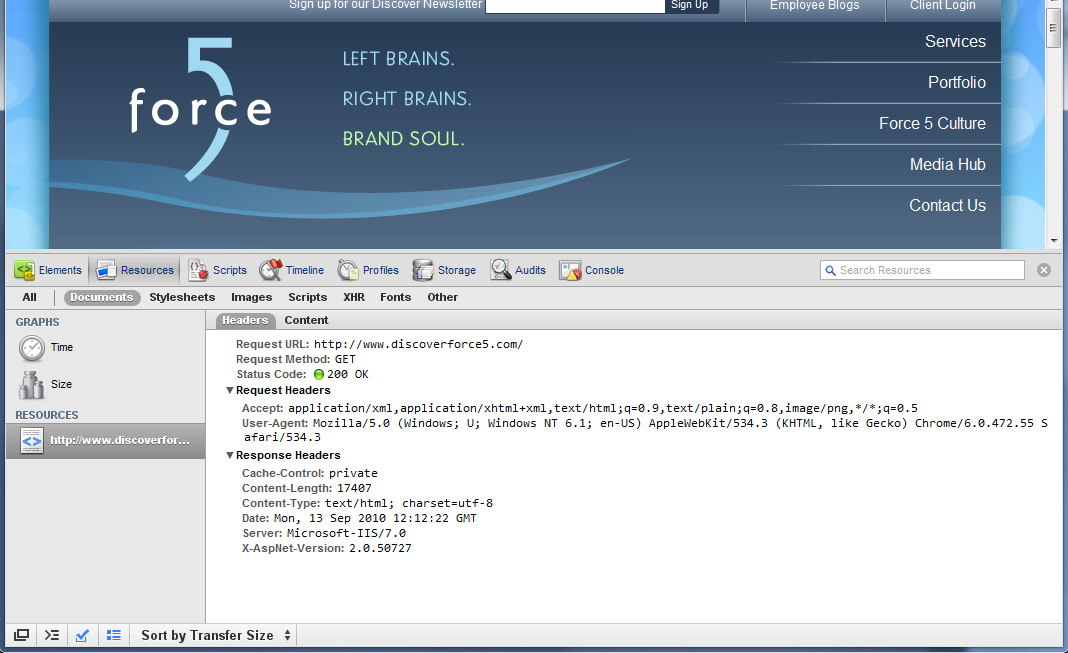This screenshot has width=1068, height=653.
Task: Filter by Other resources
Action: coord(442,298)
